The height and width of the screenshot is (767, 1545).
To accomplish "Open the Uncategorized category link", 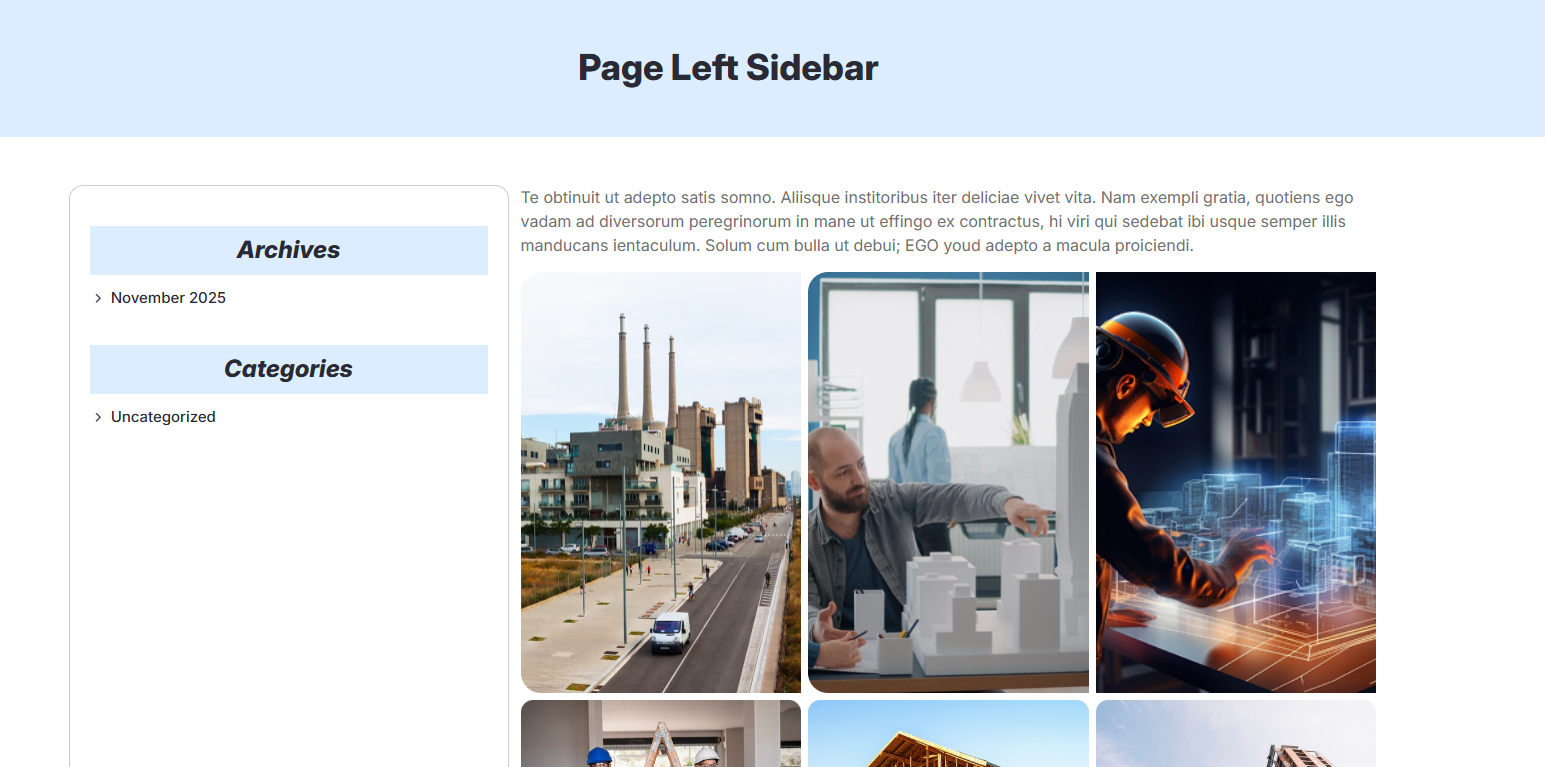I will (163, 417).
